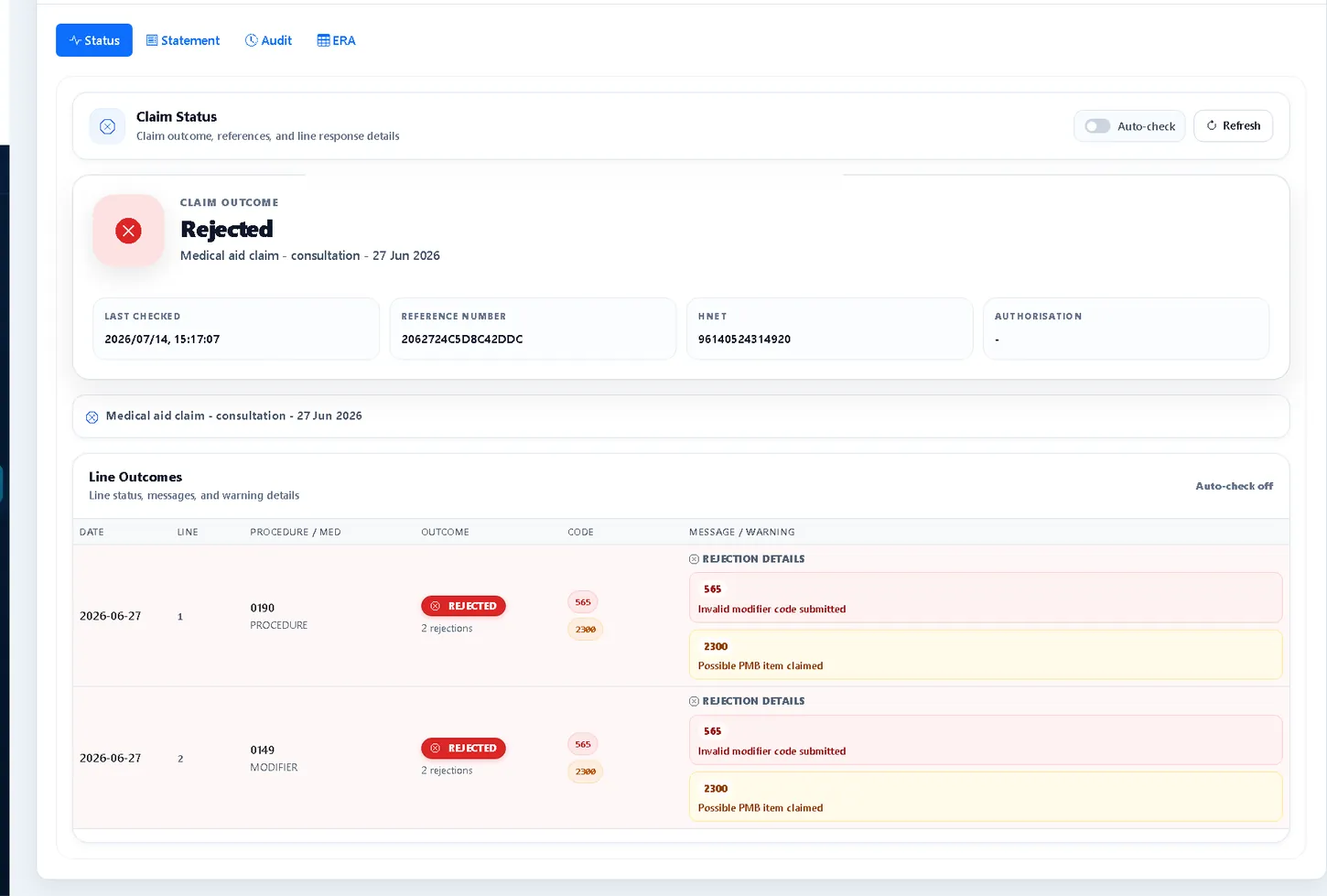The image size is (1327, 896).
Task: Click the Refresh button
Action: click(x=1233, y=125)
